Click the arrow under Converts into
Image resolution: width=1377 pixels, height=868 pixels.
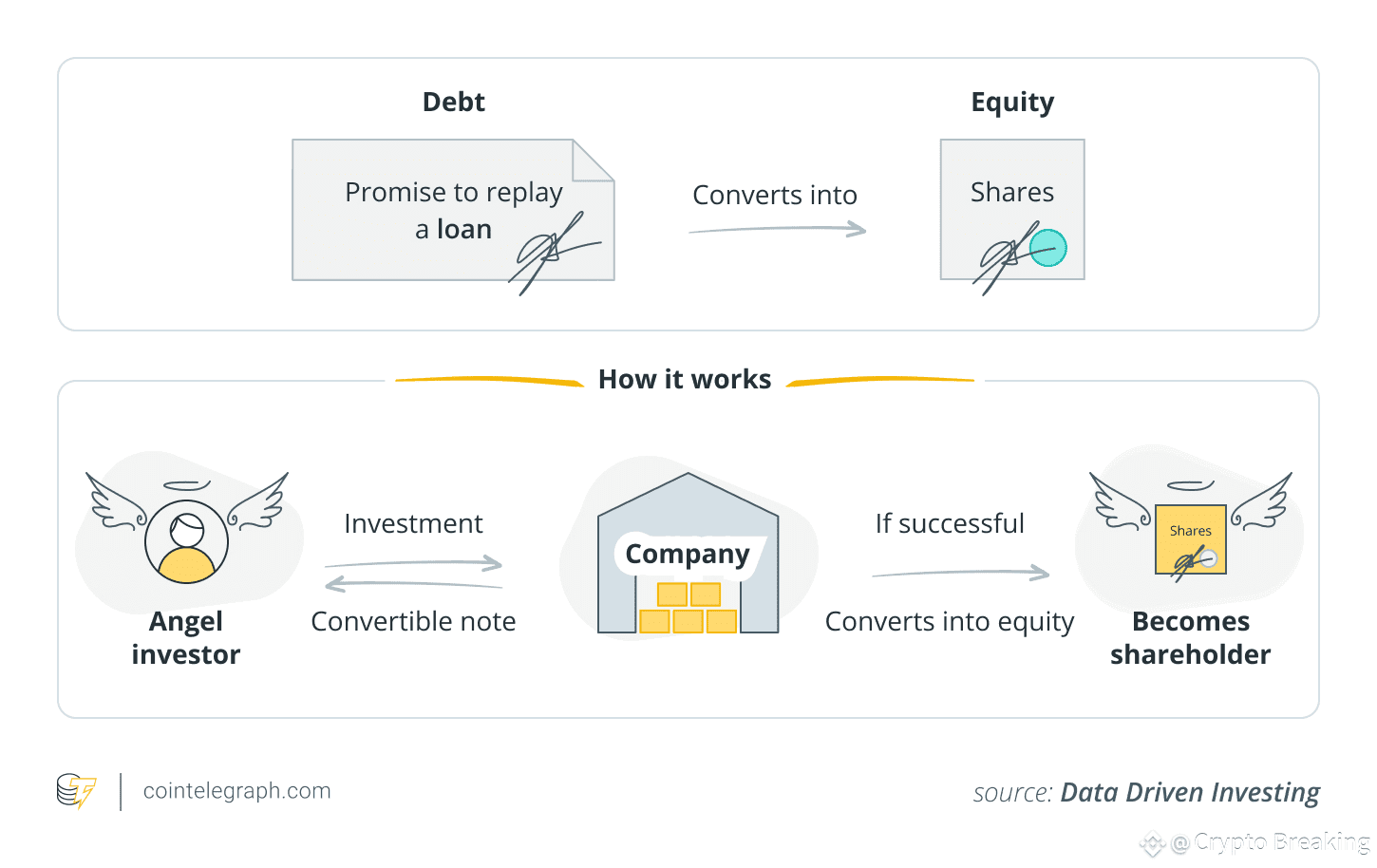[x=777, y=229]
